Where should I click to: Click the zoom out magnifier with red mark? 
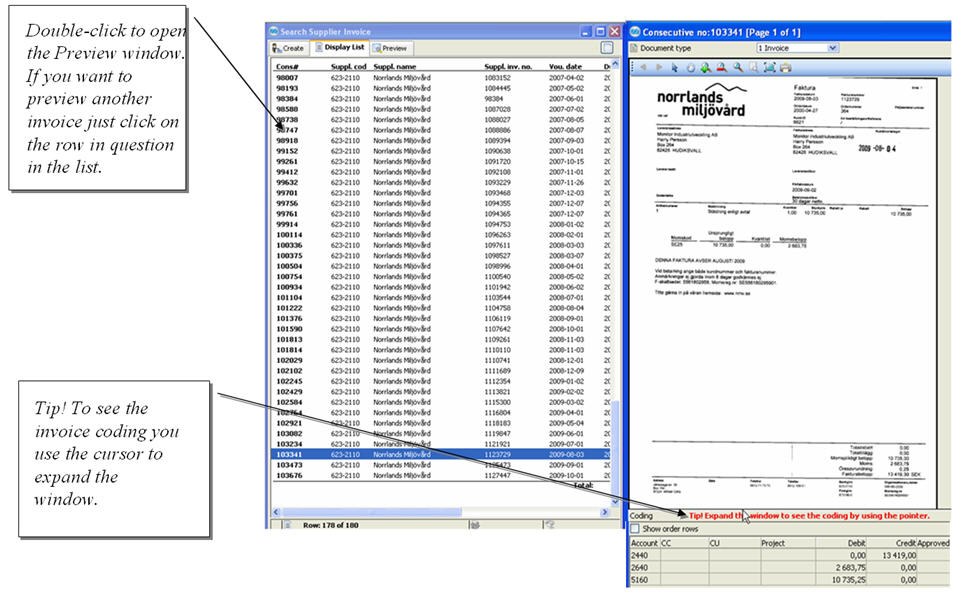click(x=722, y=68)
